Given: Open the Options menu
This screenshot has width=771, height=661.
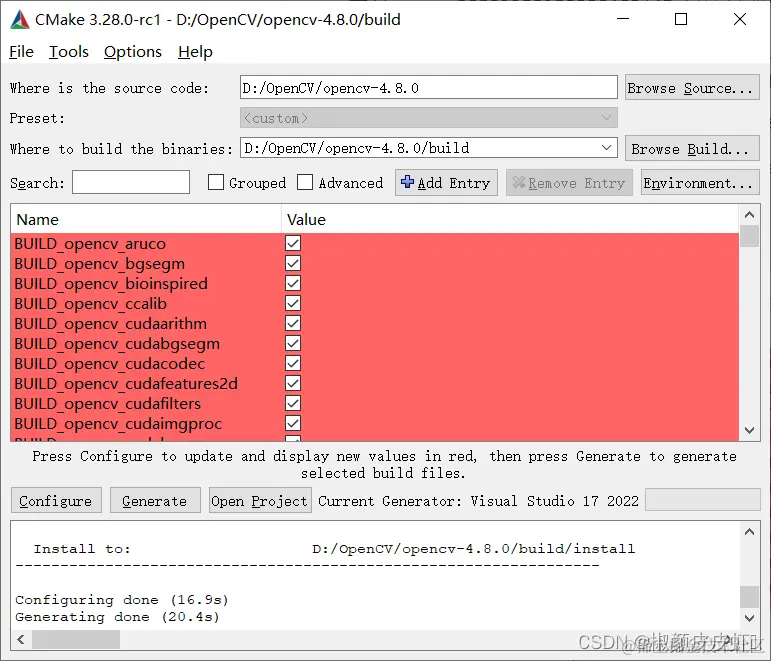Looking at the screenshot, I should point(133,52).
